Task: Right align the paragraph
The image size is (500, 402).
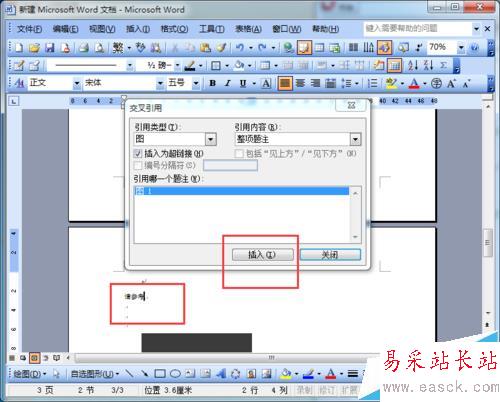Action: point(315,83)
